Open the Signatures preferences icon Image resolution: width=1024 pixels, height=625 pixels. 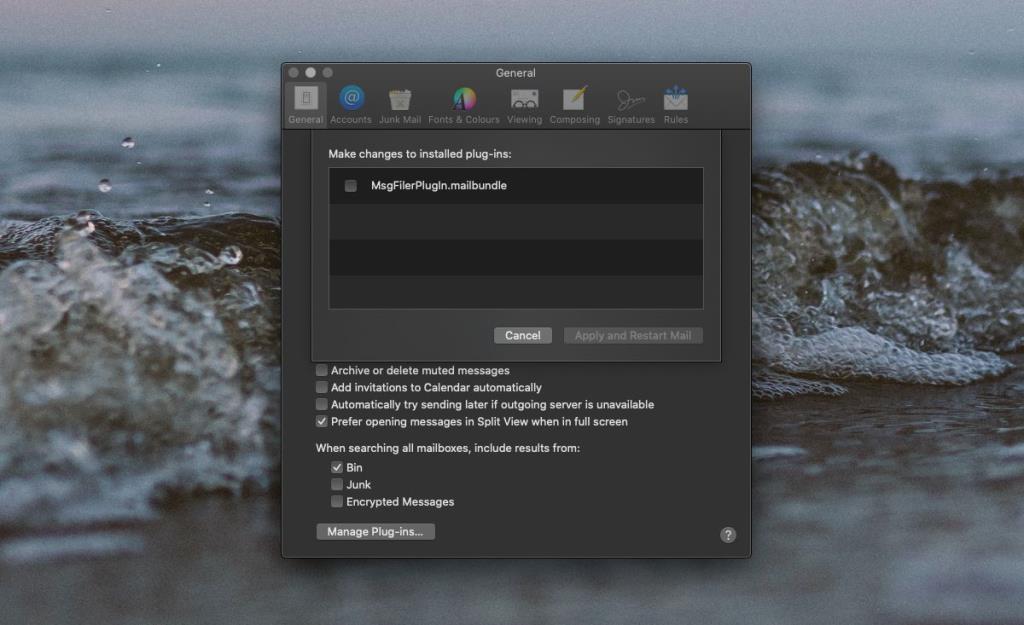630,100
